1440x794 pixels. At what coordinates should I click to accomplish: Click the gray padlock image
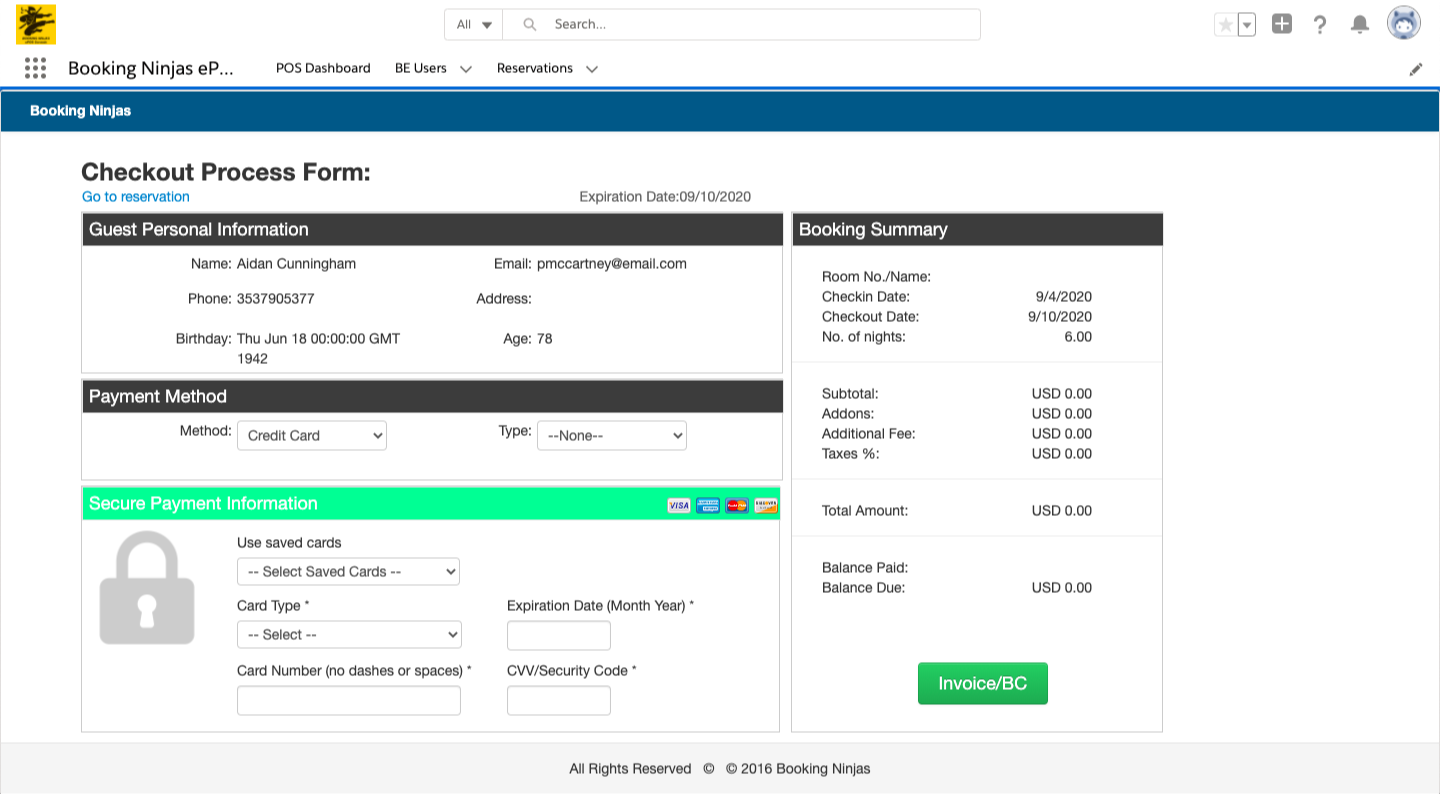point(147,587)
